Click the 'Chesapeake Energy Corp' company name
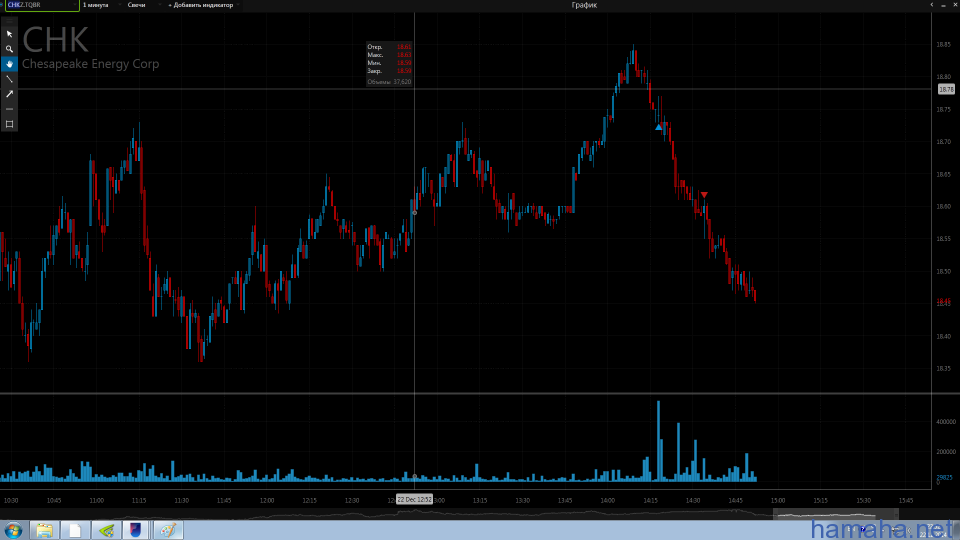 pyautogui.click(x=91, y=64)
